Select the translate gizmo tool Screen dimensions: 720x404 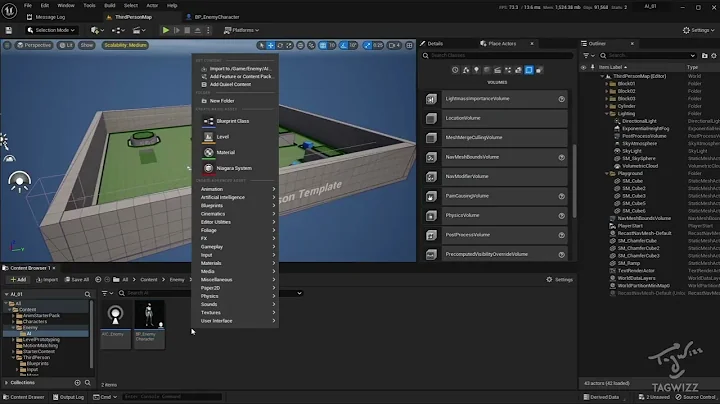pos(271,45)
